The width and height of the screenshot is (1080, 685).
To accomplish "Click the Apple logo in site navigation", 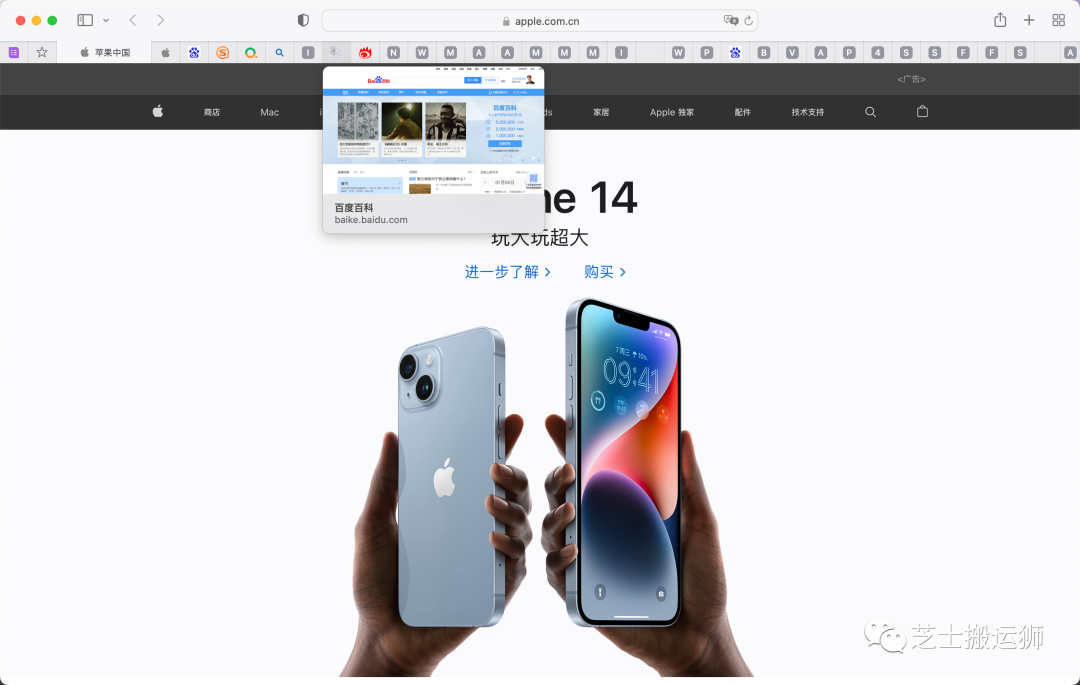I will [158, 112].
